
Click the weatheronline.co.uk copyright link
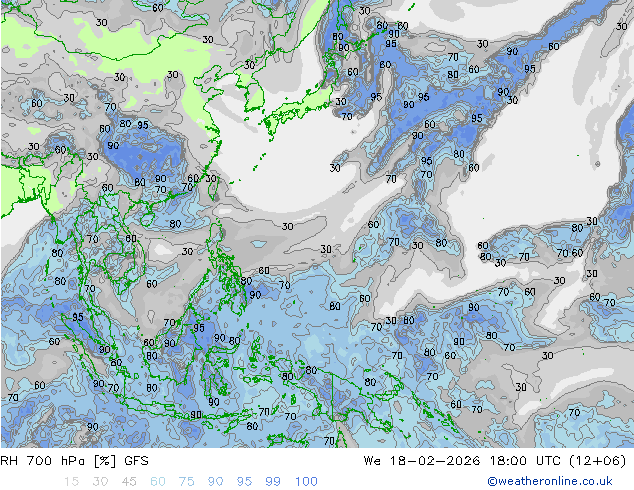[549, 481]
